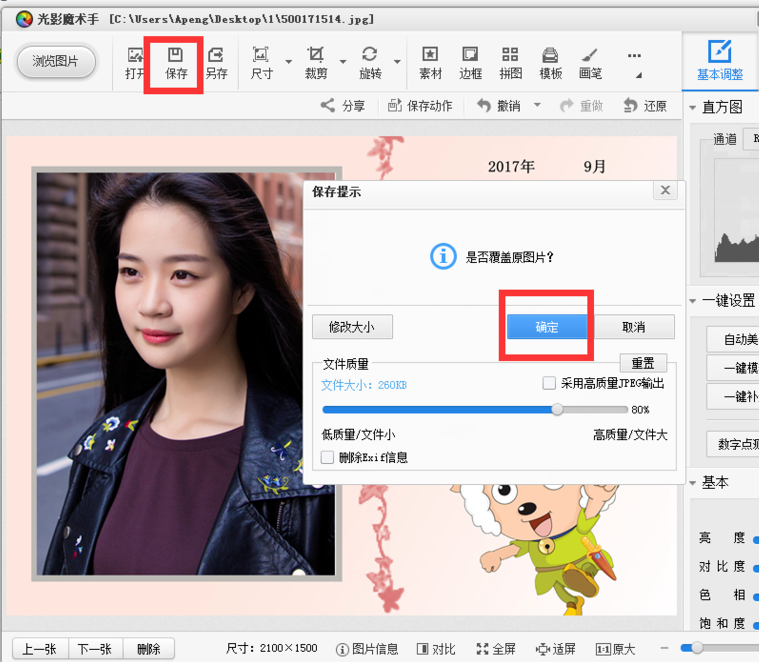The image size is (759, 662).
Task: Enable high quality JPEG output checkbox
Action: point(548,383)
